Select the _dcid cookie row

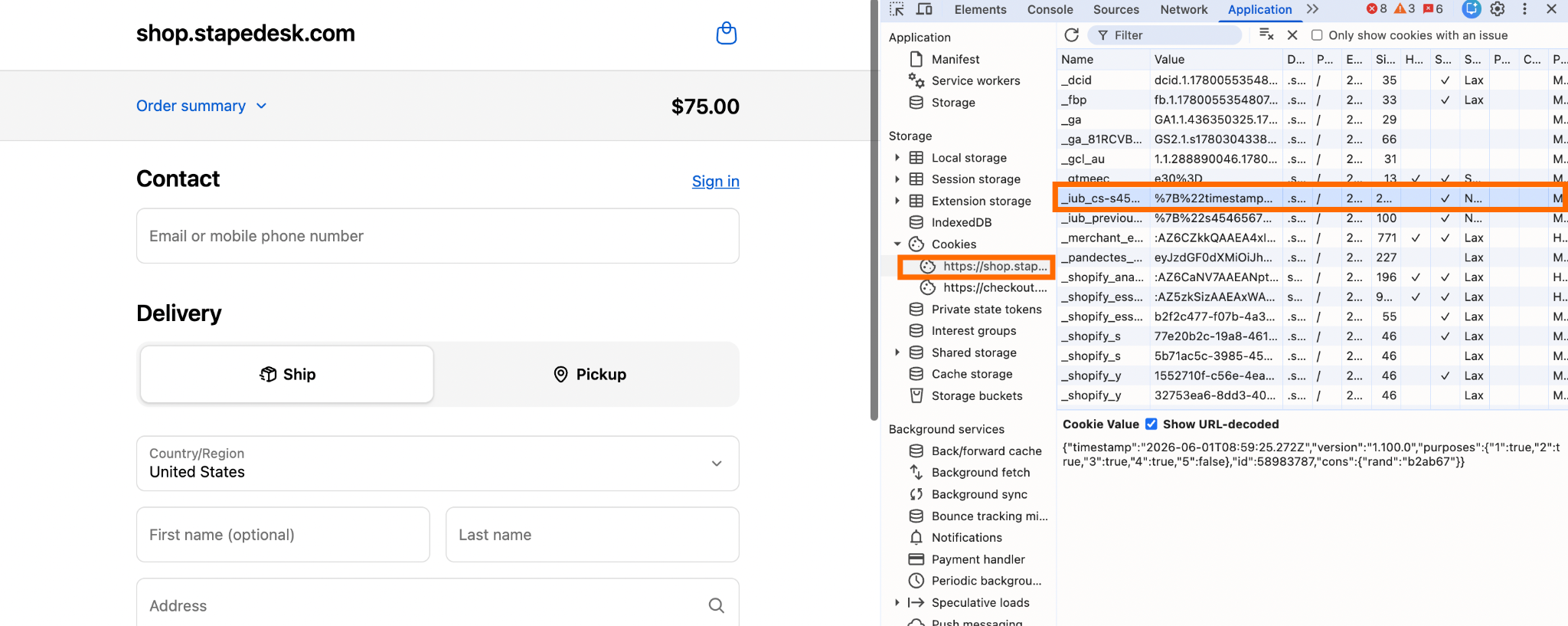(x=1312, y=80)
